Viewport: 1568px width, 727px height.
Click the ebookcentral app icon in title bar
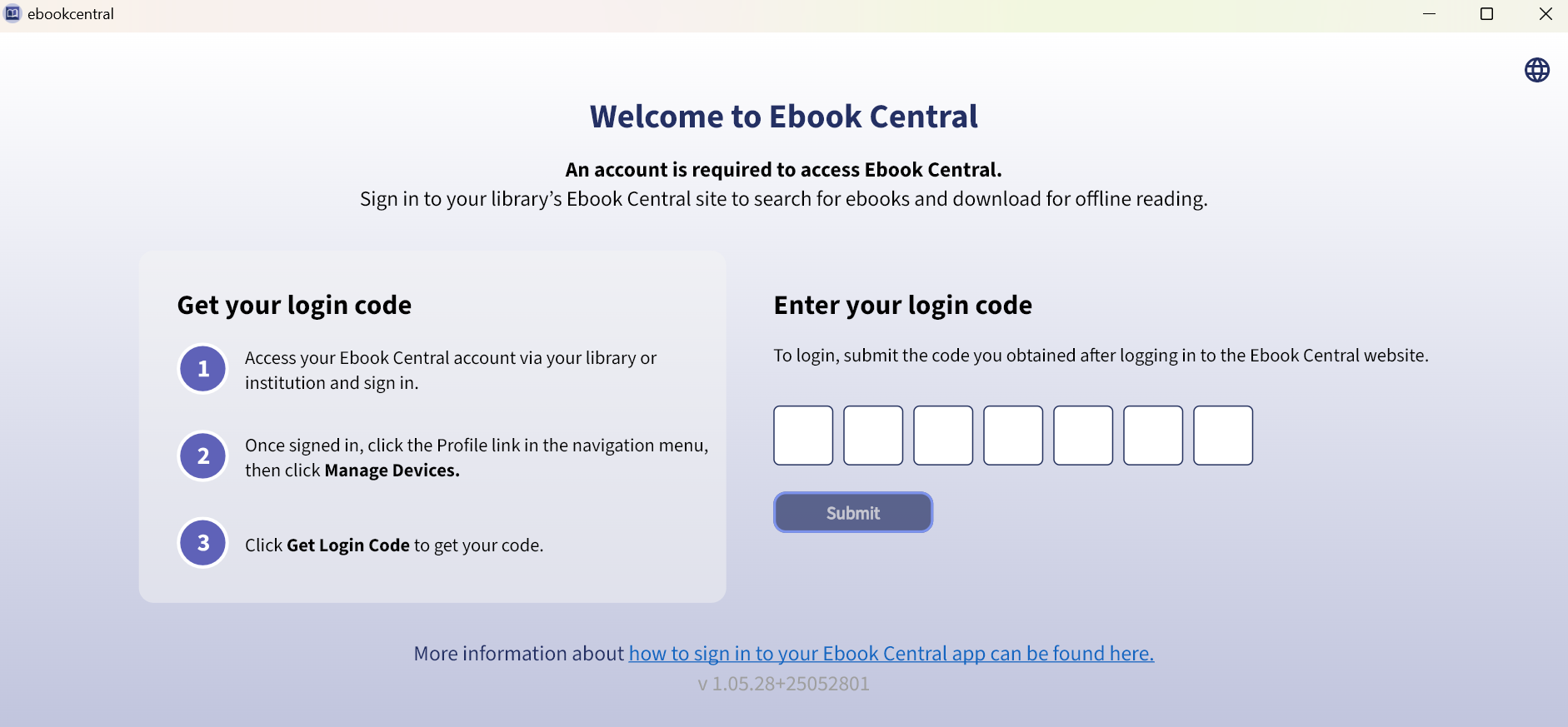click(13, 13)
